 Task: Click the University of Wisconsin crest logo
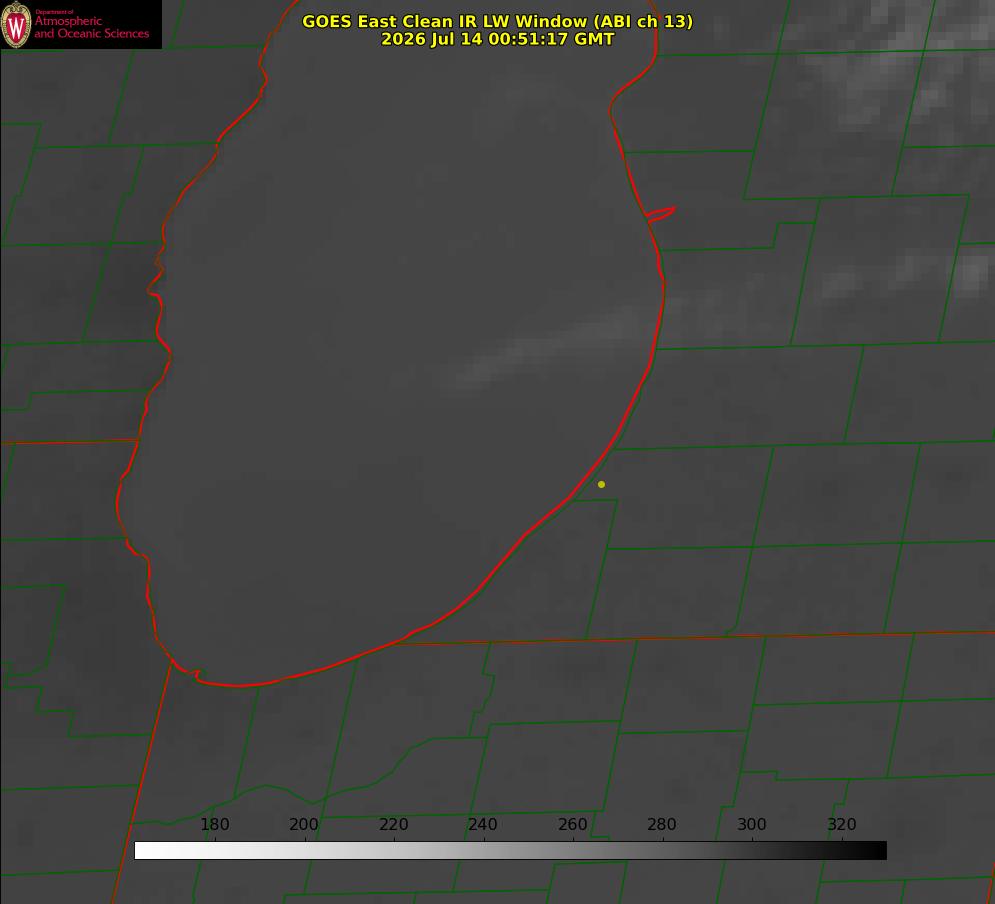(16, 24)
